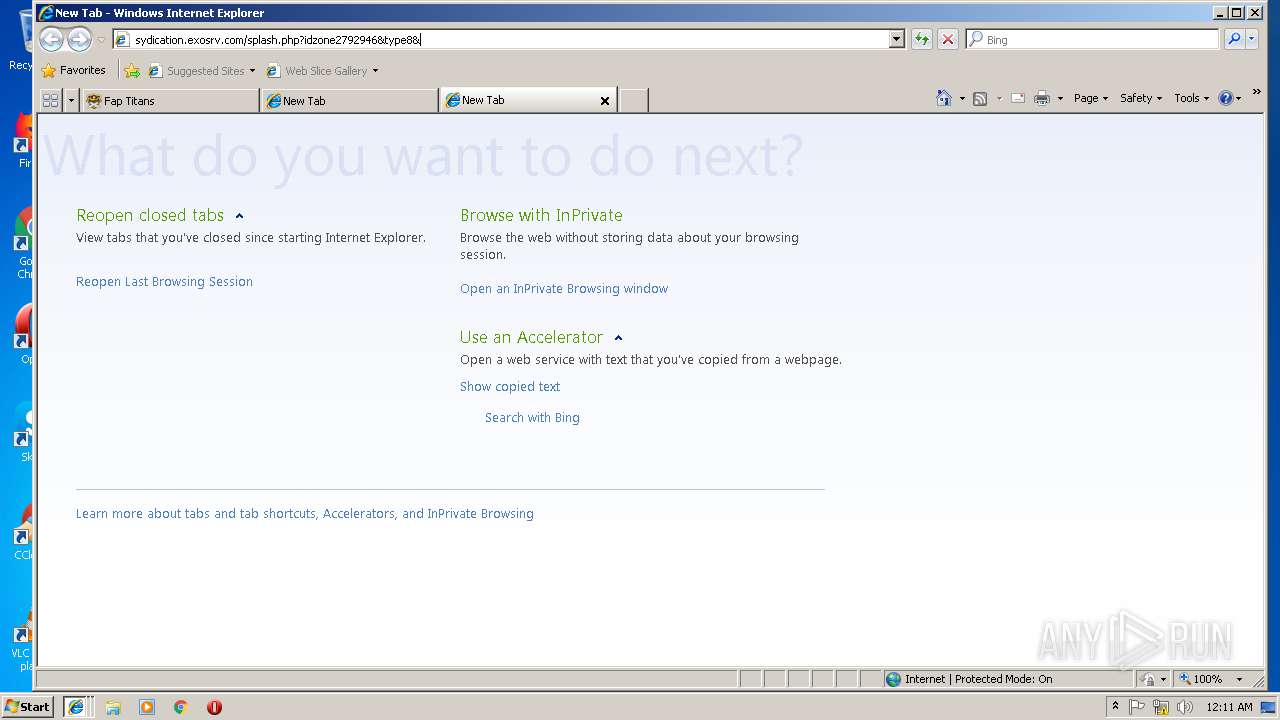Expand the address bar autocomplete dropdown

click(896, 39)
